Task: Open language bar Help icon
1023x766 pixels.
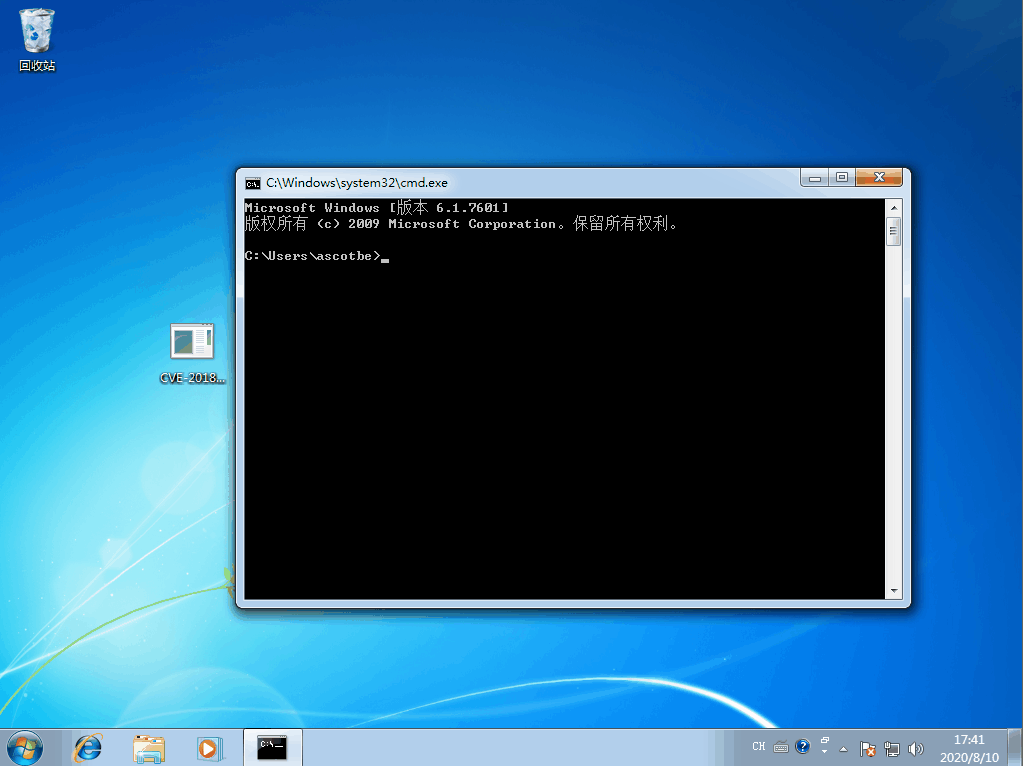Action: [802, 746]
